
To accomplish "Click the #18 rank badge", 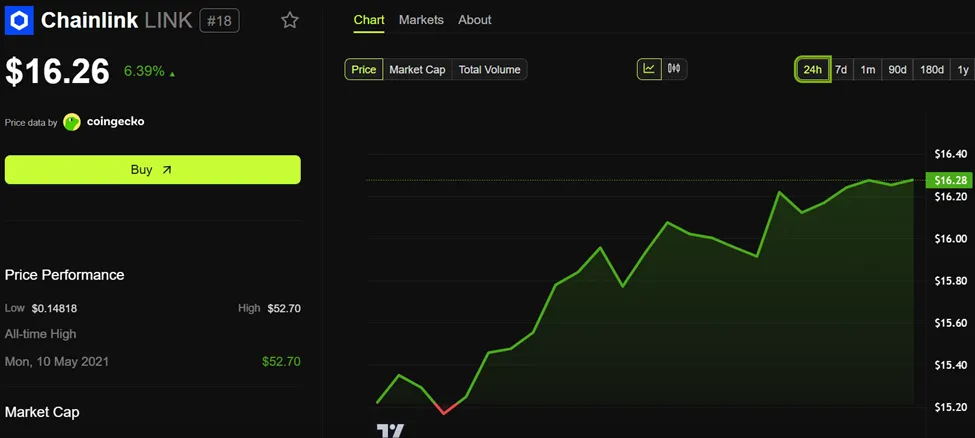I will [219, 20].
